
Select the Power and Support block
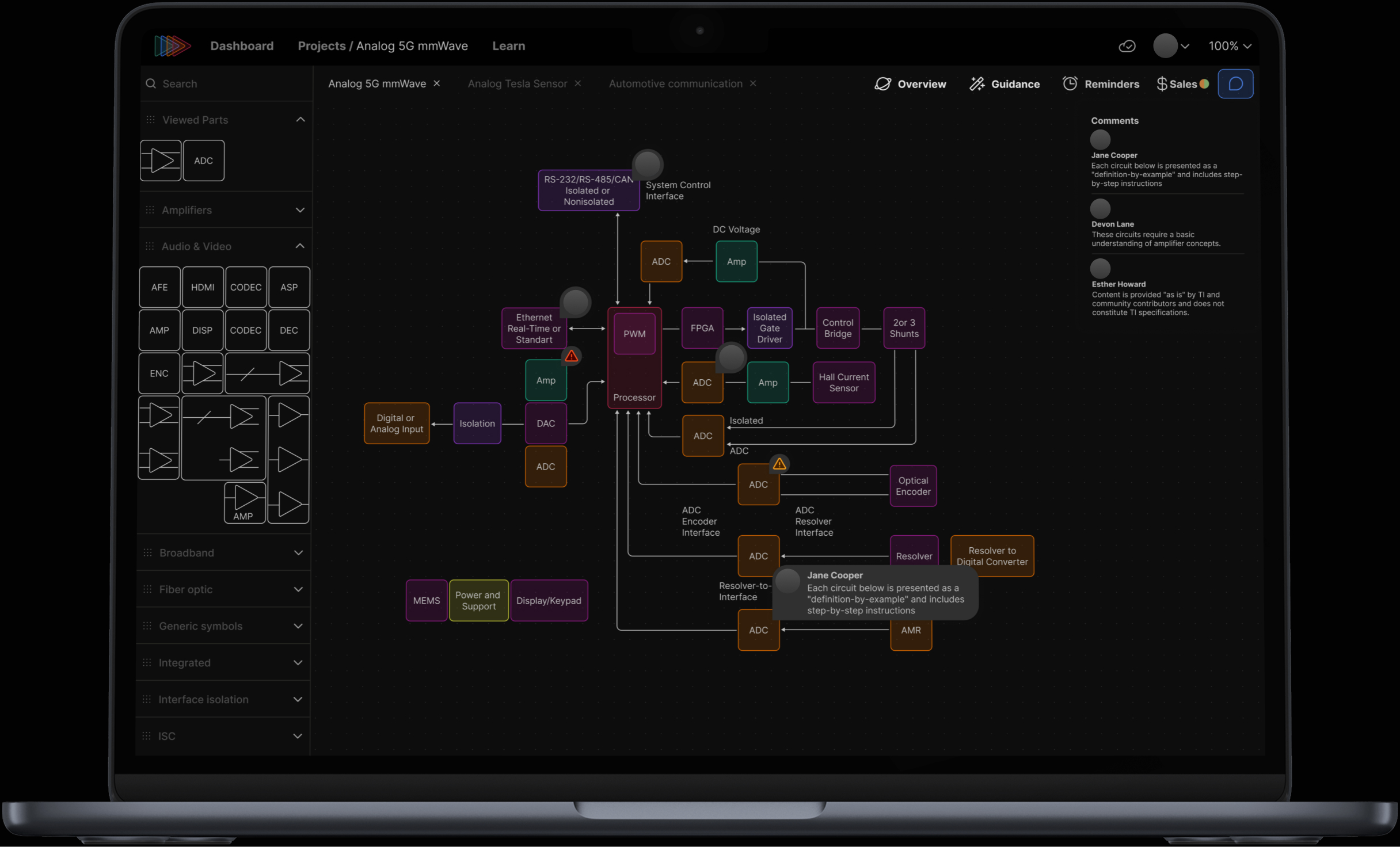478,601
